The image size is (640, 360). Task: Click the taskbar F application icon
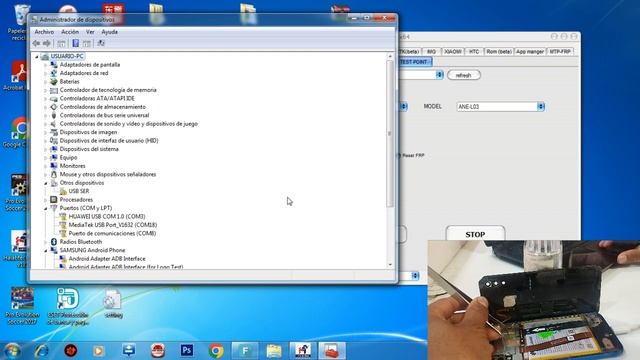[245, 350]
